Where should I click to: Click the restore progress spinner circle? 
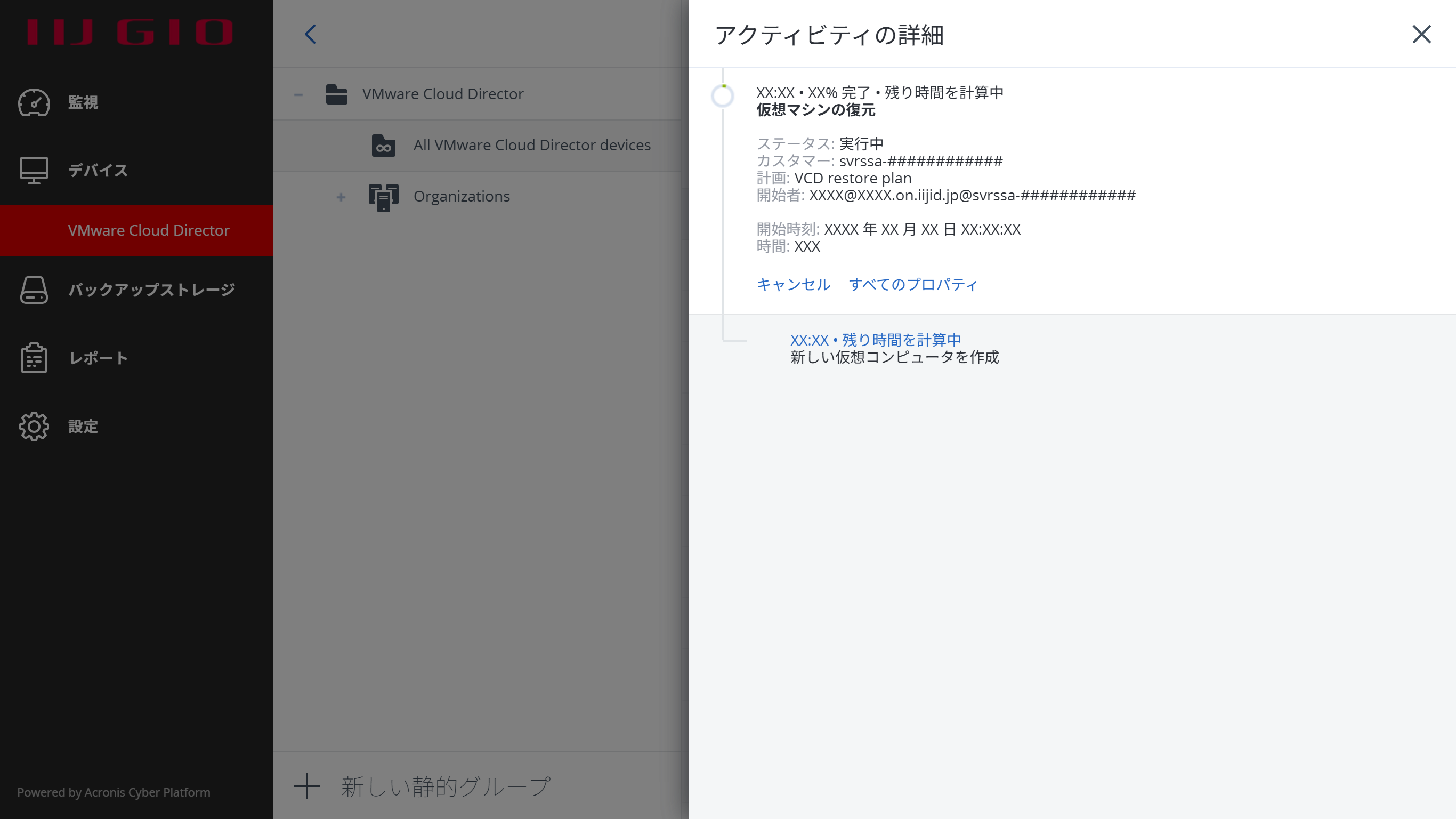(x=722, y=95)
